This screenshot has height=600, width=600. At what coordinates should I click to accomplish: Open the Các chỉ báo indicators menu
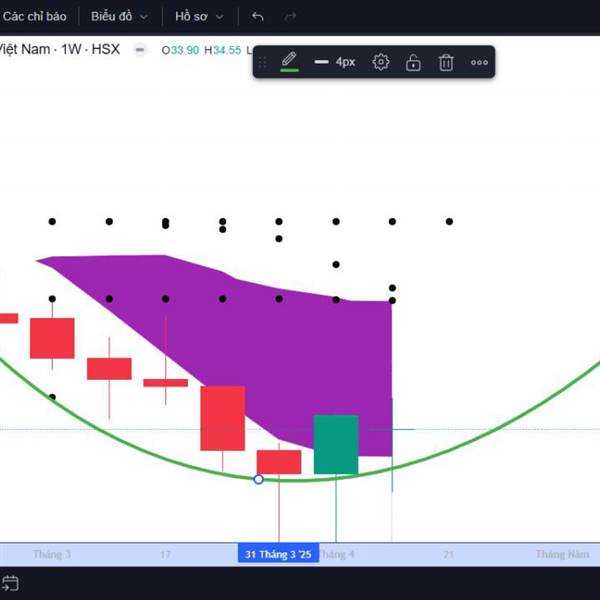click(x=34, y=16)
